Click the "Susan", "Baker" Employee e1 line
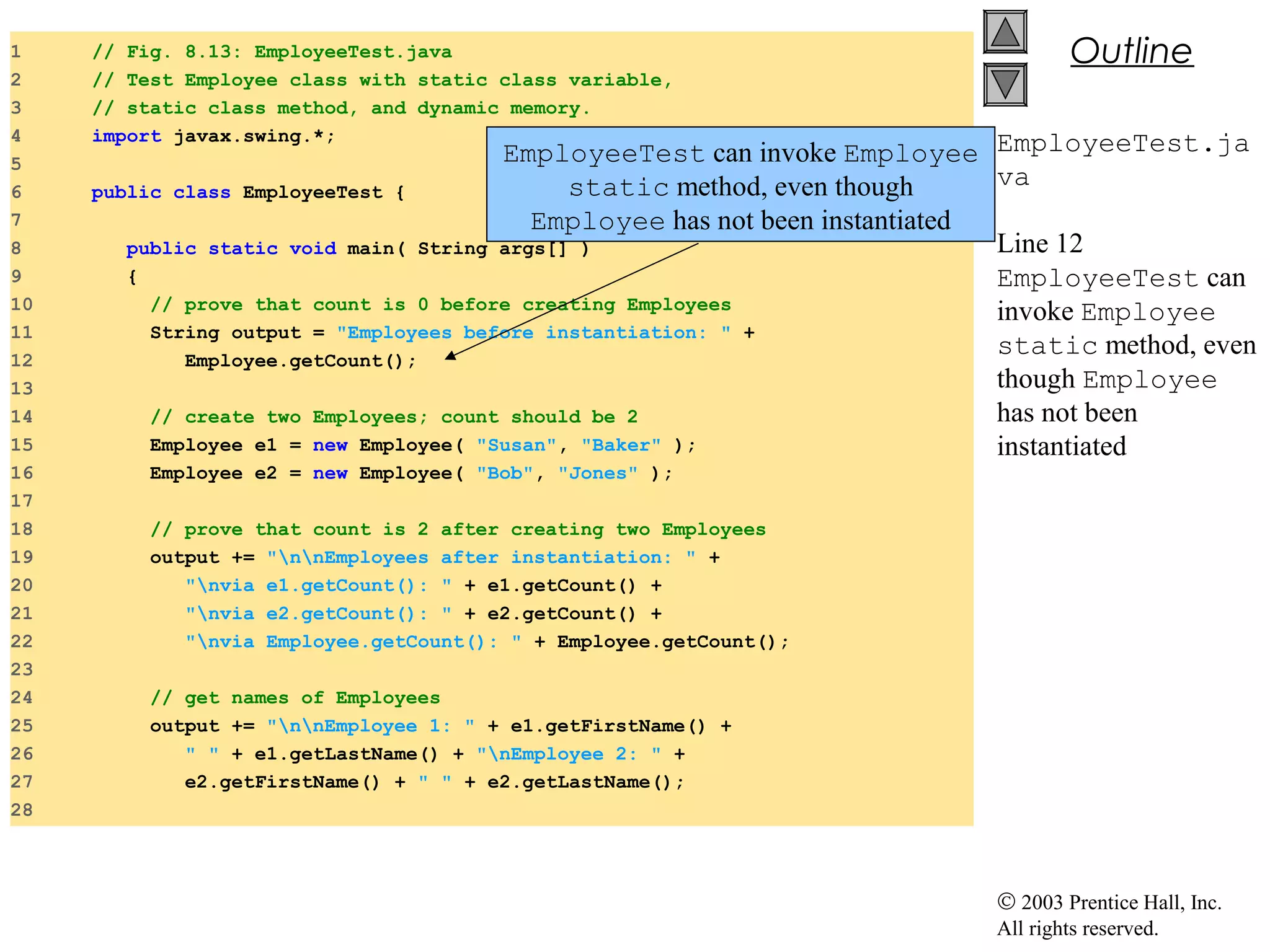The width and height of the screenshot is (1270, 952). coord(423,446)
